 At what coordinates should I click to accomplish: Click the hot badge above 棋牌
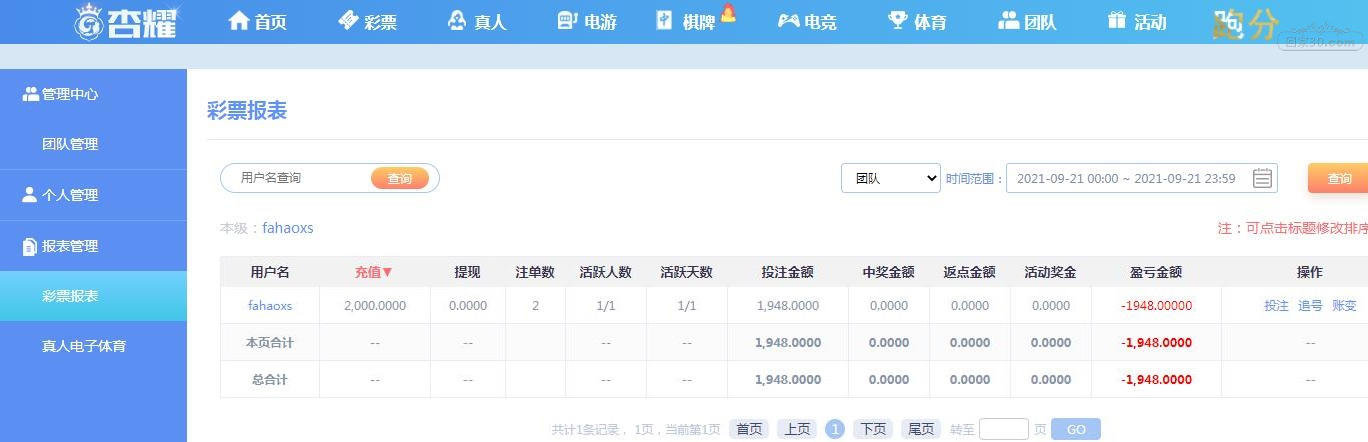(x=728, y=13)
